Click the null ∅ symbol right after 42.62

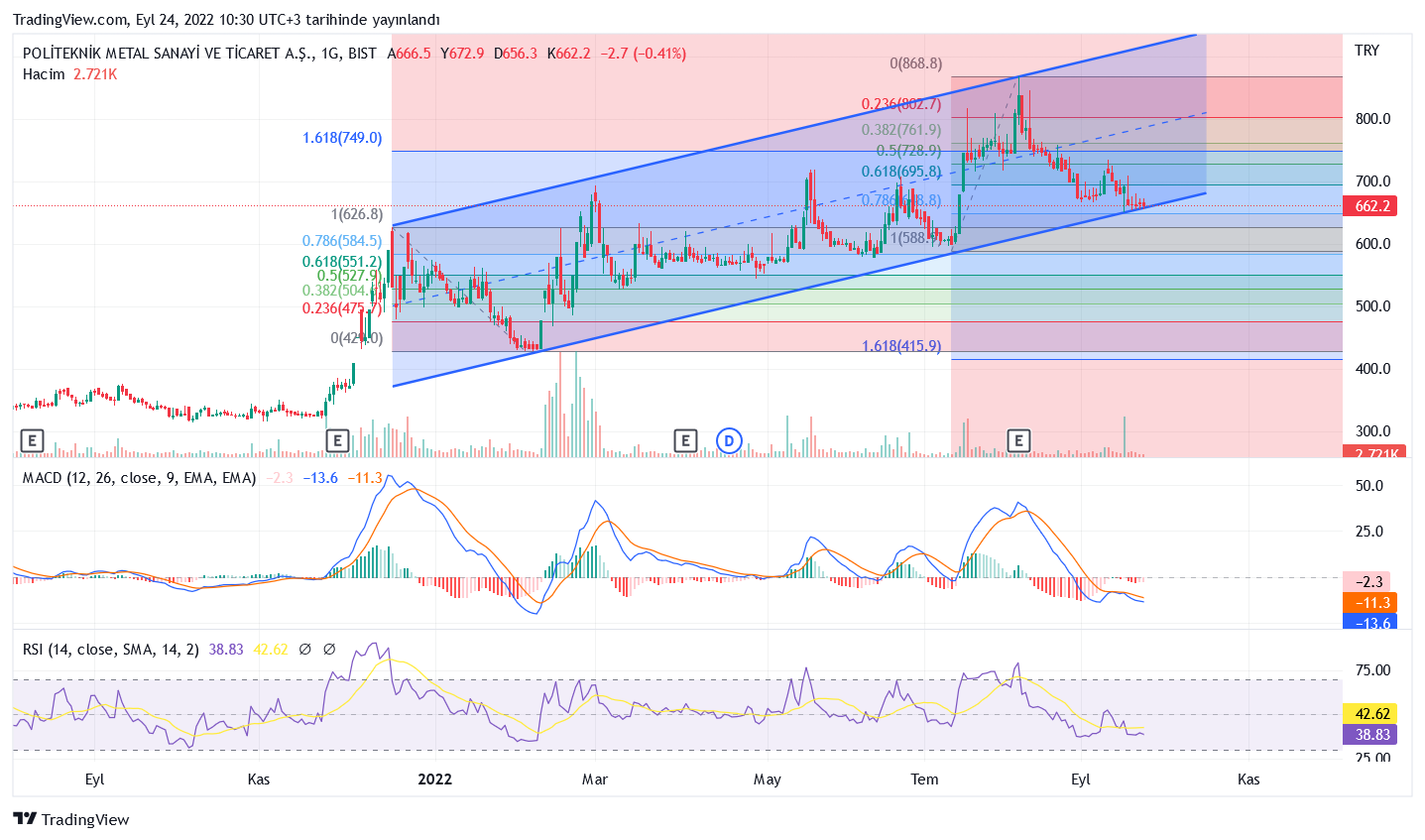pos(304,650)
